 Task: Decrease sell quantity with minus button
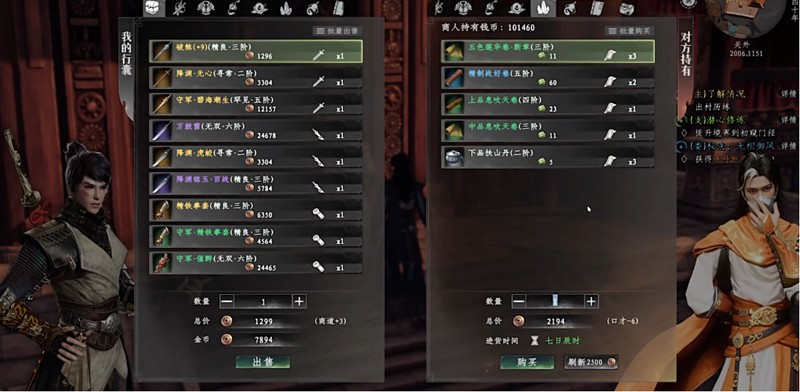coord(227,301)
